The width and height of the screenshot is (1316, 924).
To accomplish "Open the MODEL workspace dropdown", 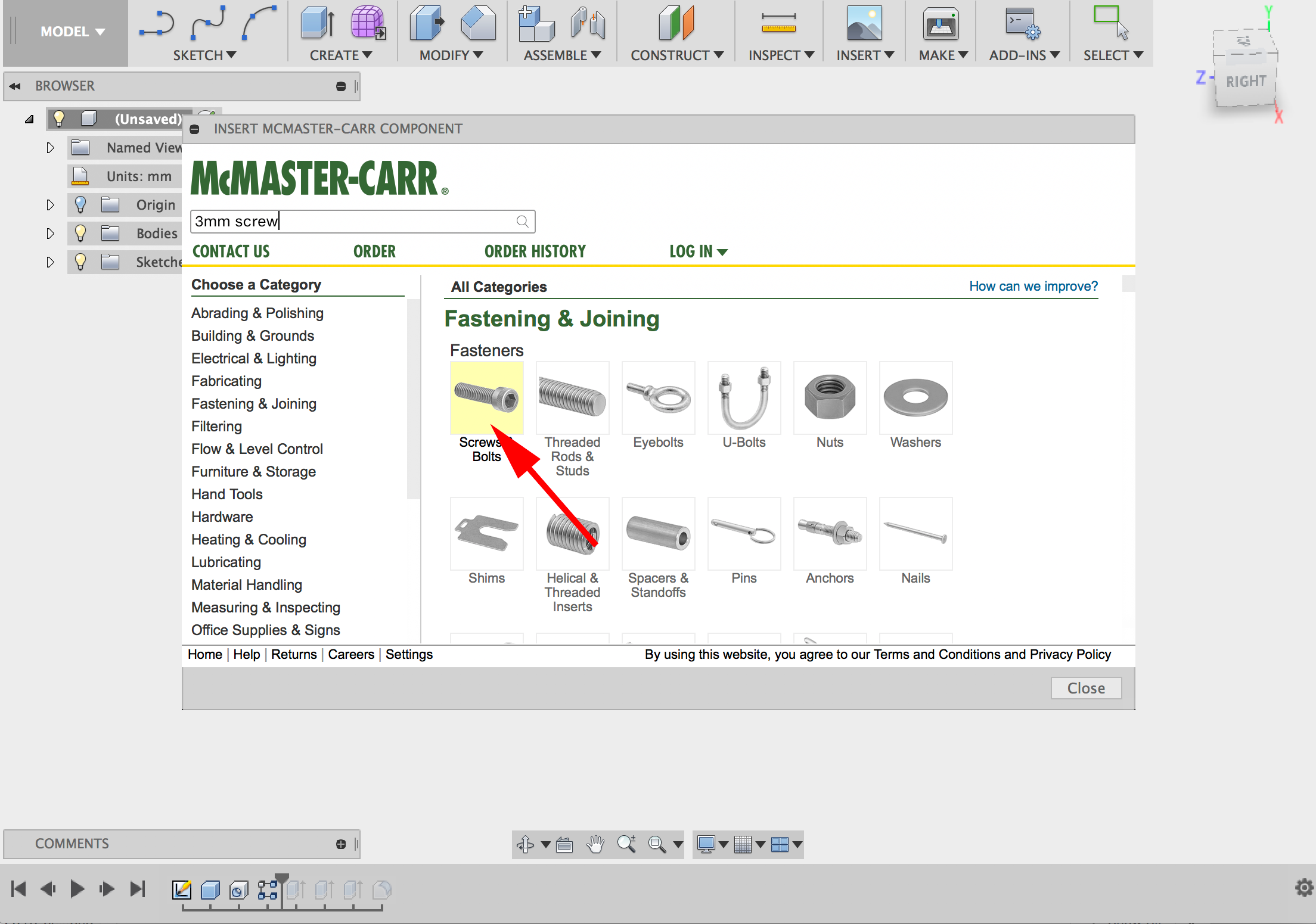I will 73,32.
